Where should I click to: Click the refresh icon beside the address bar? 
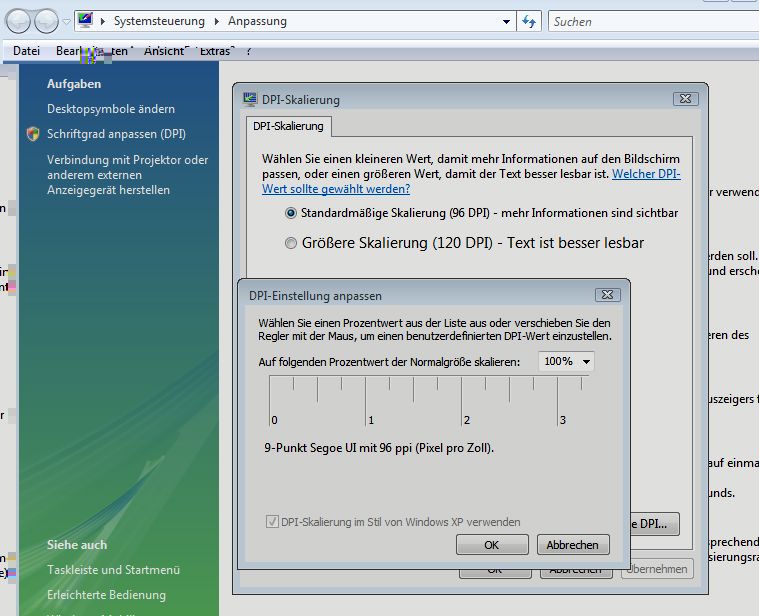(530, 21)
